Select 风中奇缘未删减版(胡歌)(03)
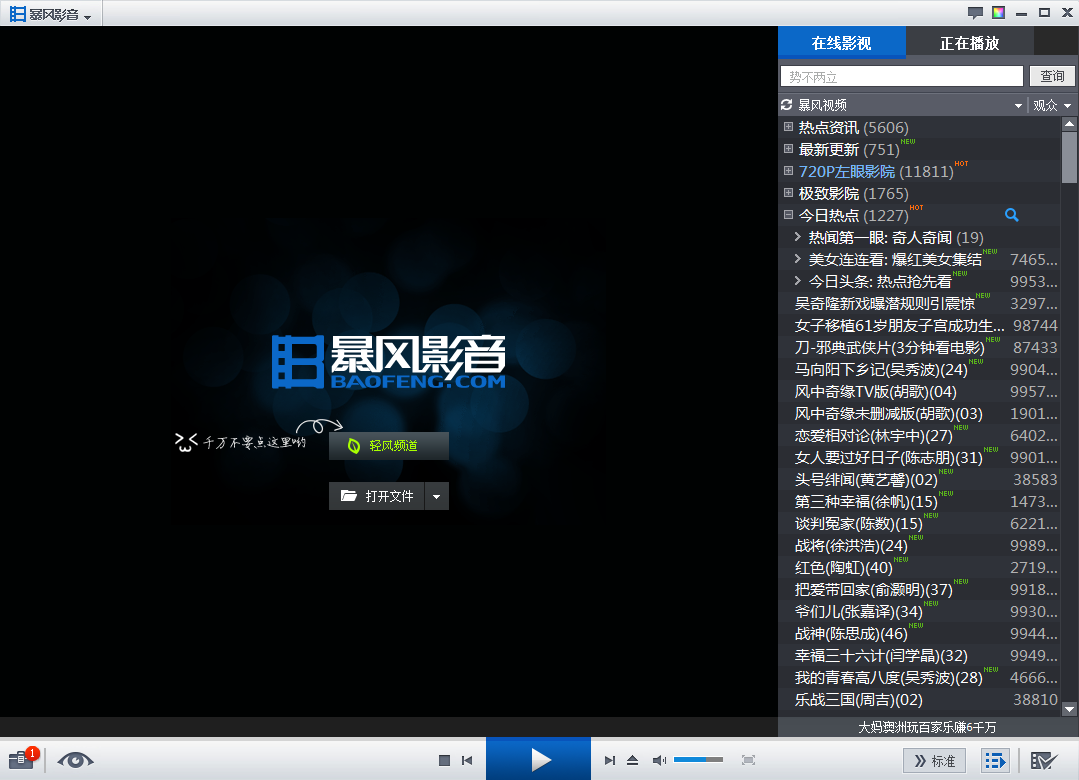 (920, 414)
